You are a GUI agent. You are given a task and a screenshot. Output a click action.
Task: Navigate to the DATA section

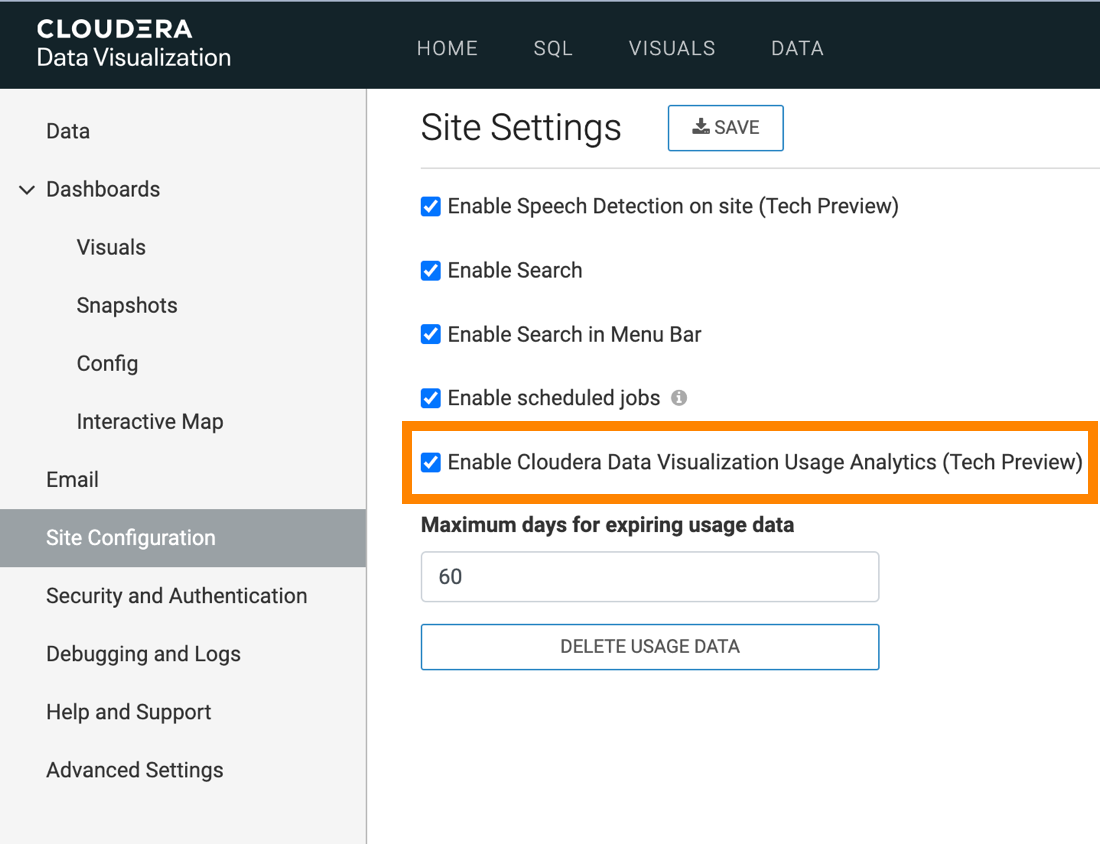797,48
